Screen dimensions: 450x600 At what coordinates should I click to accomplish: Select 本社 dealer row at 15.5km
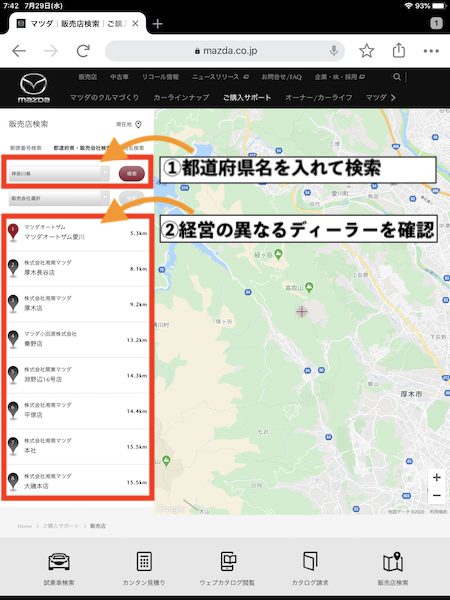[x=78, y=447]
